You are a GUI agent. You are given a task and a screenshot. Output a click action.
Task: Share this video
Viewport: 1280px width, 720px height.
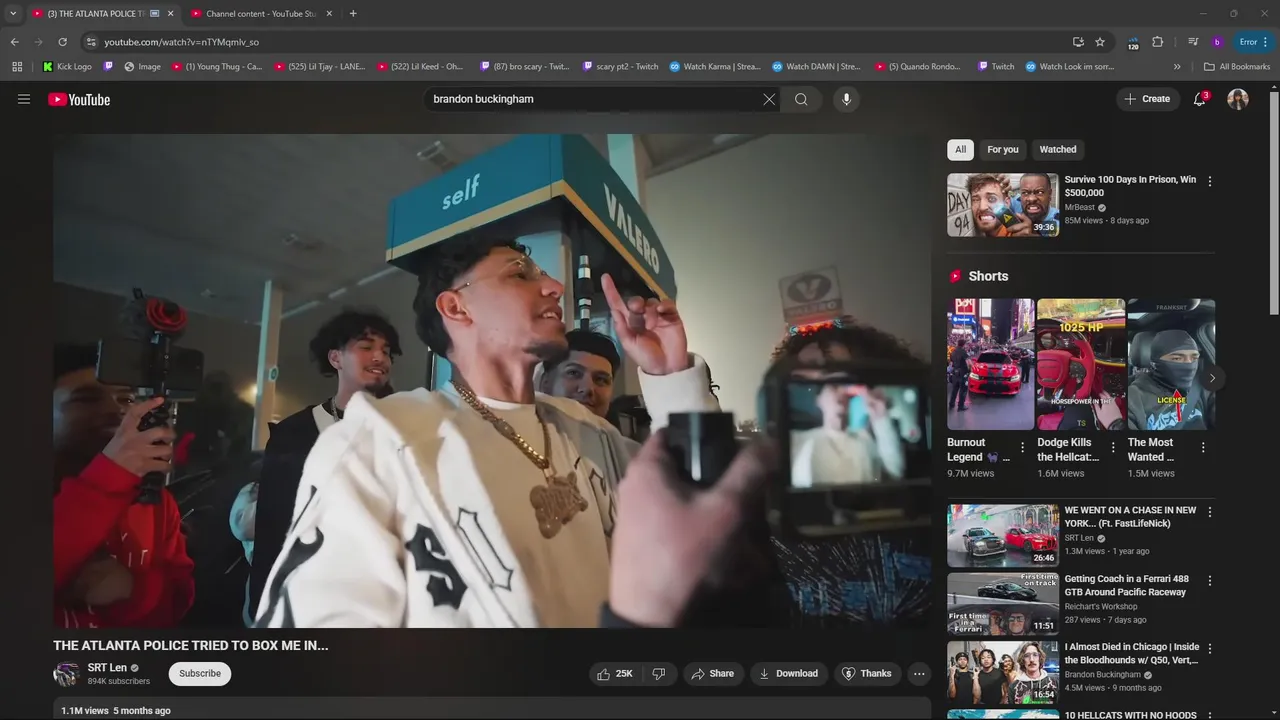[x=713, y=674]
